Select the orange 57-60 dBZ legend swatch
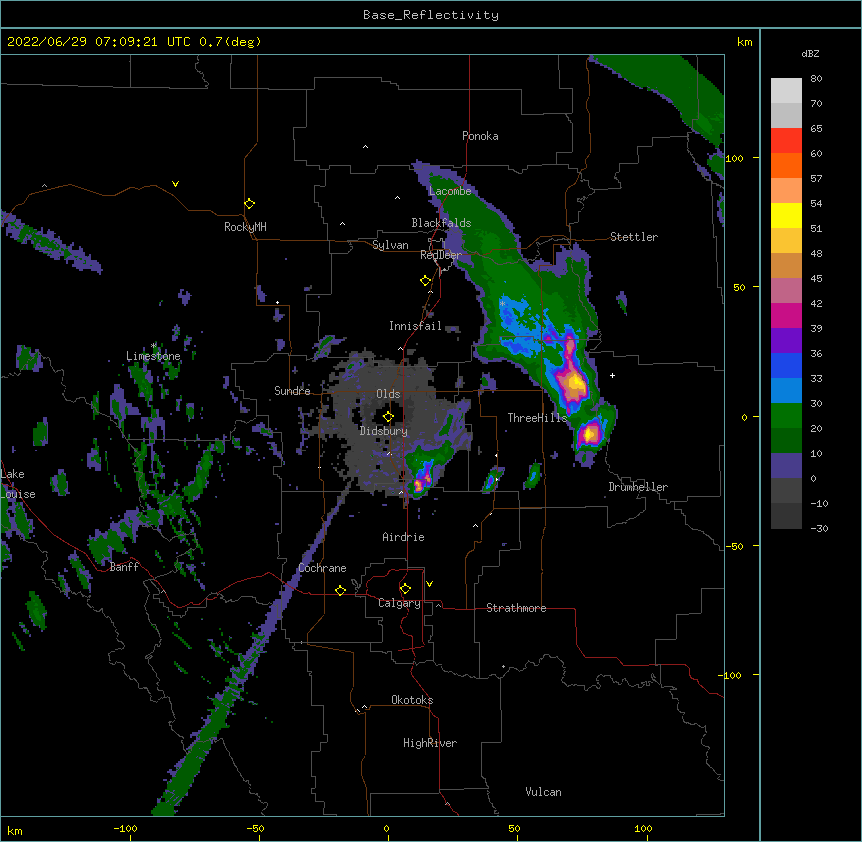862x842 pixels. [786, 165]
